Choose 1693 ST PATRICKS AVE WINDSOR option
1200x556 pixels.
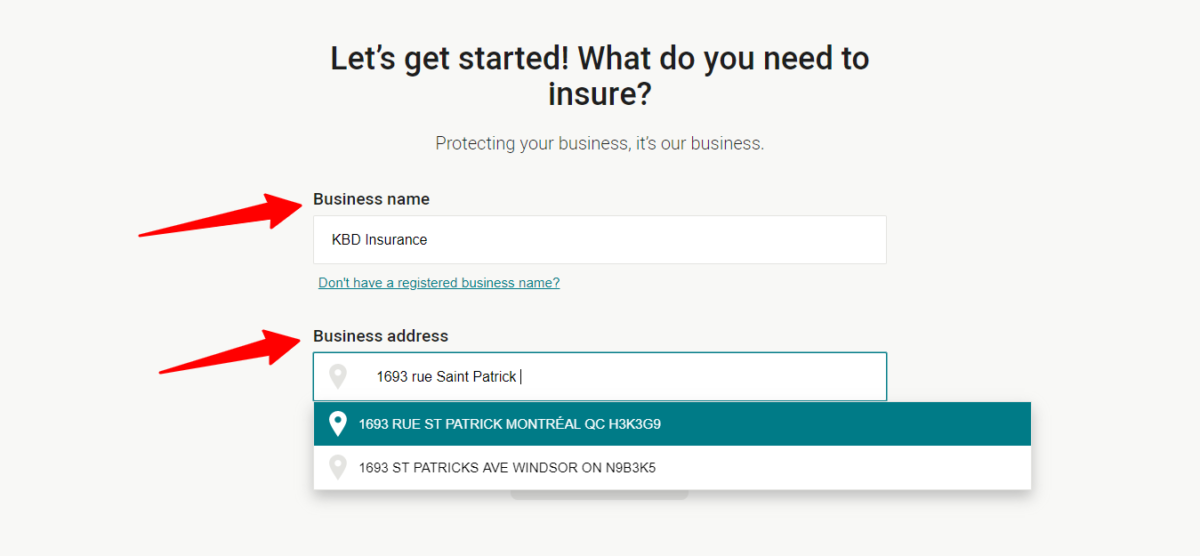tap(672, 467)
